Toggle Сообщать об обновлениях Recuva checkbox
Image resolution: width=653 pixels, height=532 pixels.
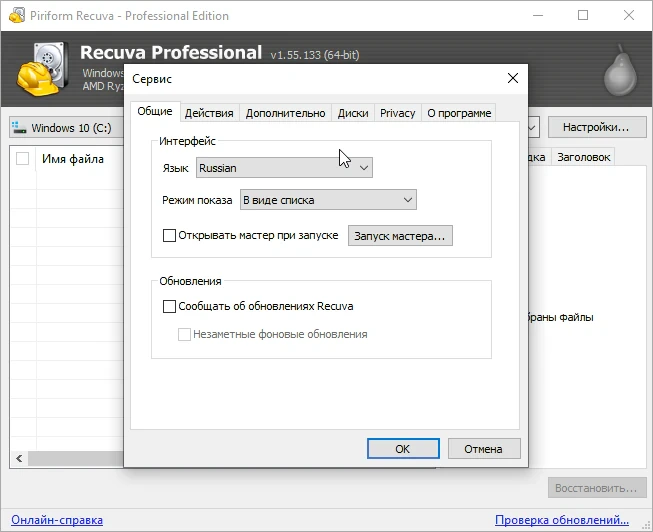pyautogui.click(x=169, y=306)
